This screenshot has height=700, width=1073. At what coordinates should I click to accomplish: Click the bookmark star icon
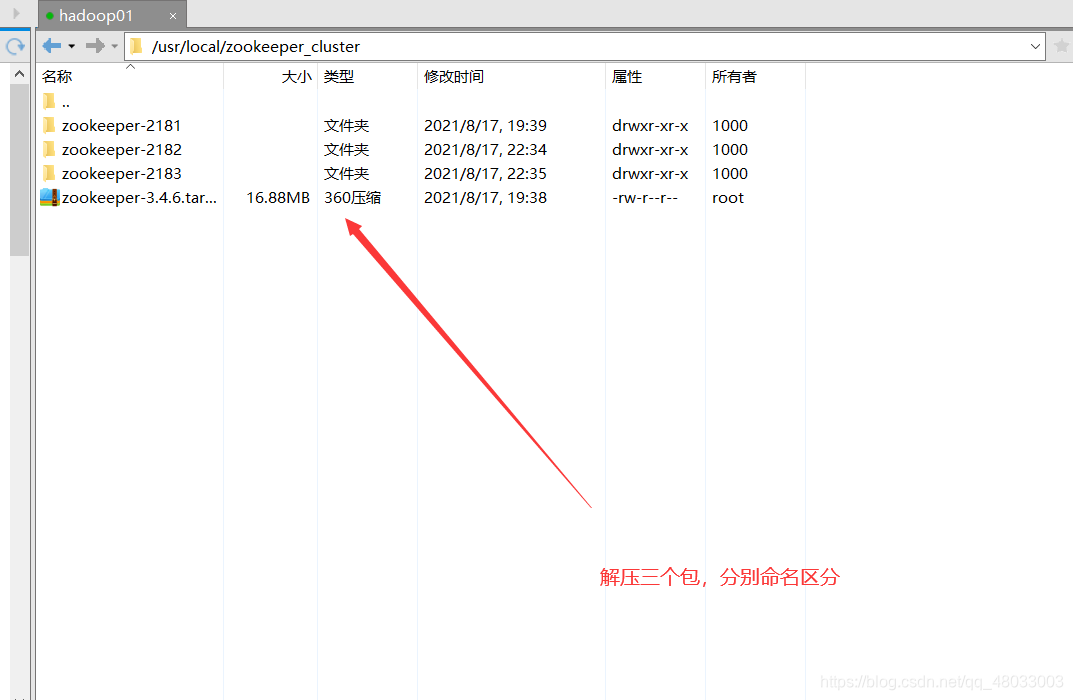(1061, 46)
